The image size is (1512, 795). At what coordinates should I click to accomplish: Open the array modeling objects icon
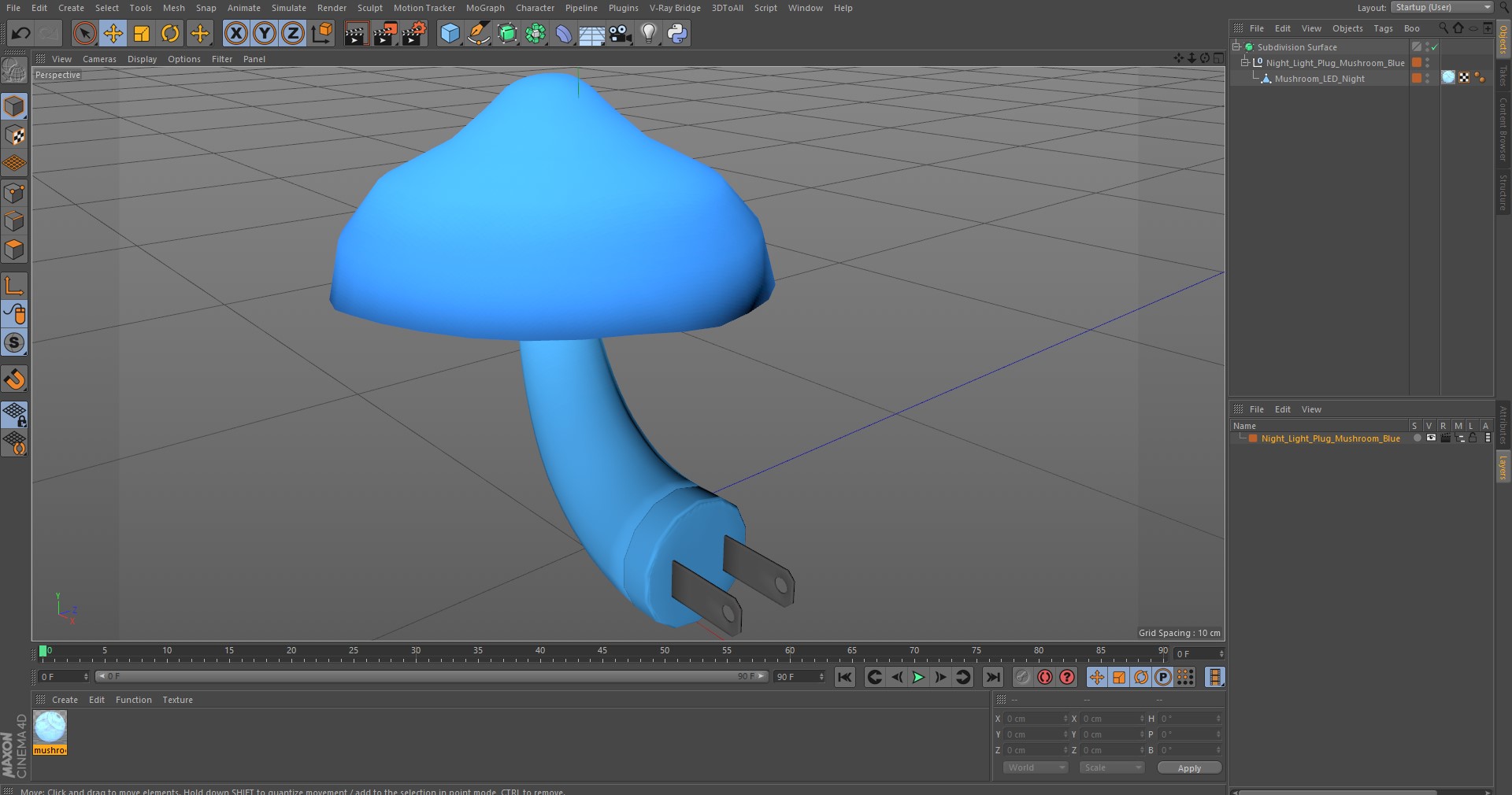tap(535, 33)
